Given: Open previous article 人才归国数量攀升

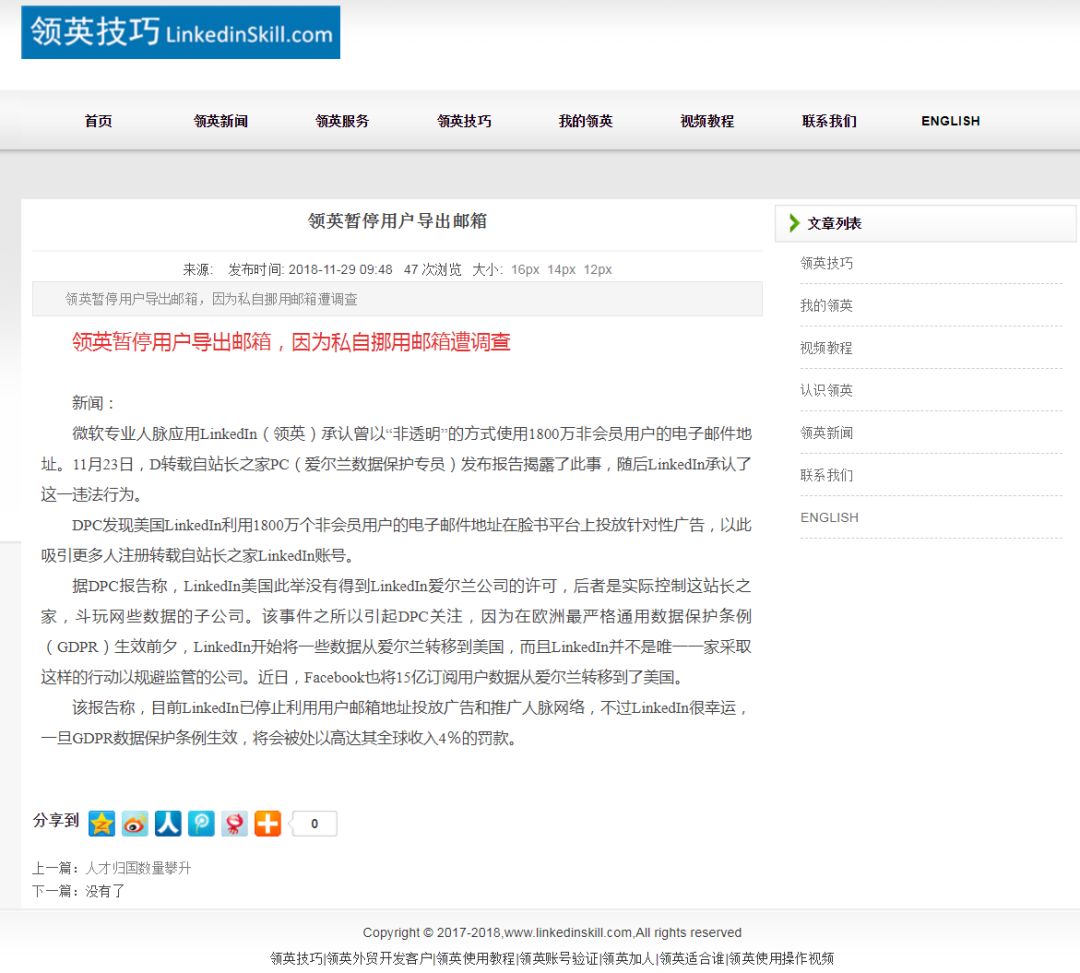Looking at the screenshot, I should (x=138, y=868).
